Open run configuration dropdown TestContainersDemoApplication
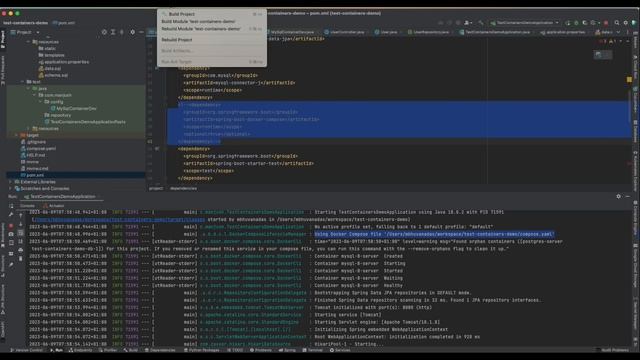Viewport: 640px width, 360px height. (524, 23)
